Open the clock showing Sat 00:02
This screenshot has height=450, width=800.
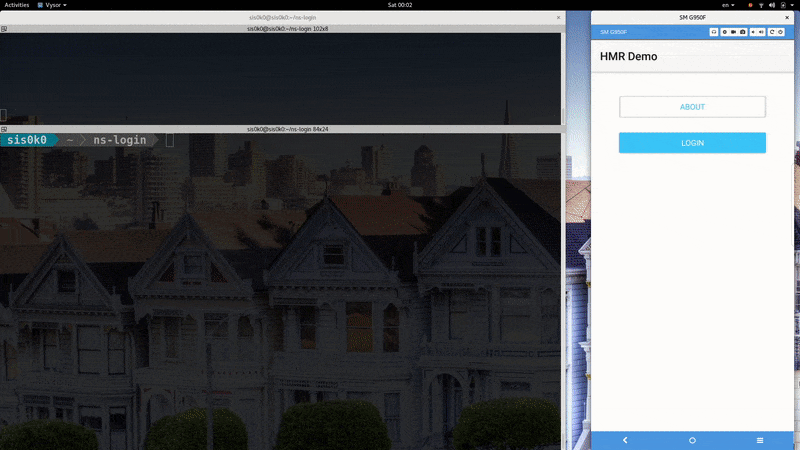click(400, 5)
